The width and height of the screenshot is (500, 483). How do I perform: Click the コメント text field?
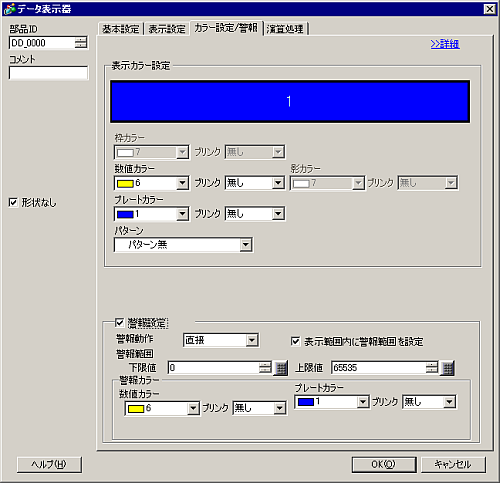point(49,73)
